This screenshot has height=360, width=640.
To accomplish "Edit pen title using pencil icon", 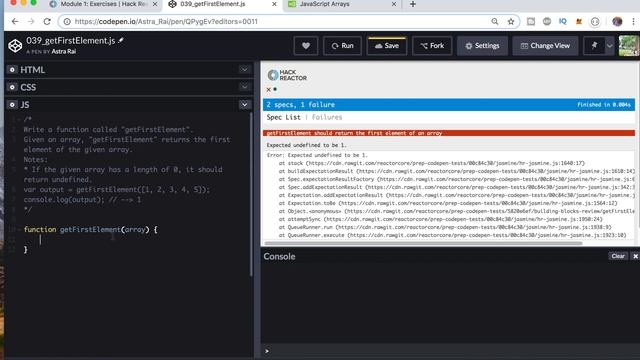I will (x=121, y=40).
